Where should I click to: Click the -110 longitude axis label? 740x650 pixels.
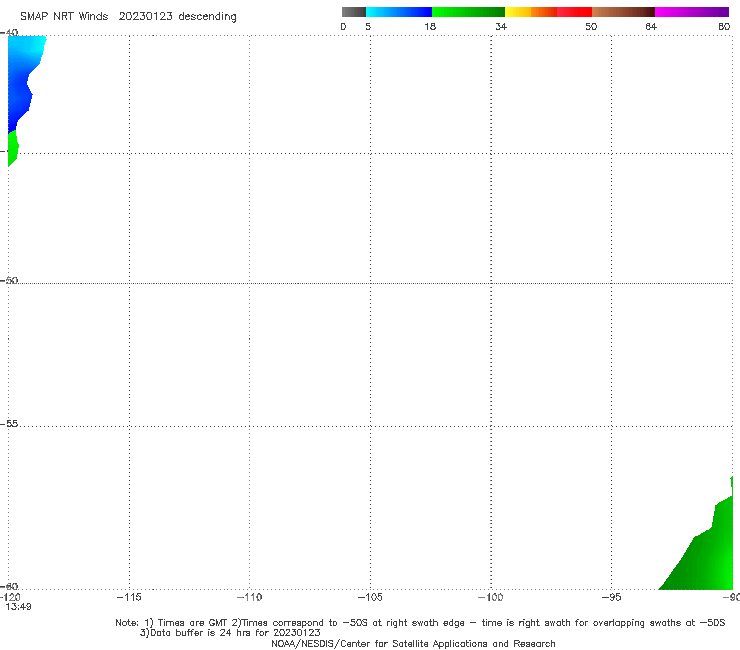pos(249,597)
